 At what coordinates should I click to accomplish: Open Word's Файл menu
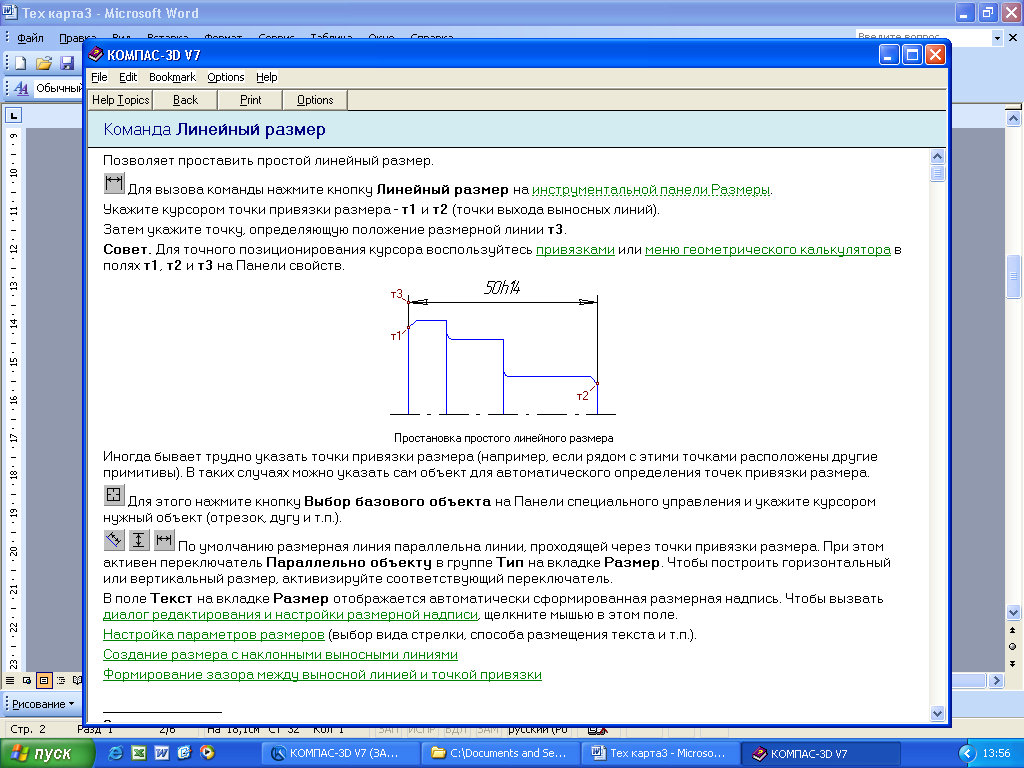pyautogui.click(x=30, y=38)
